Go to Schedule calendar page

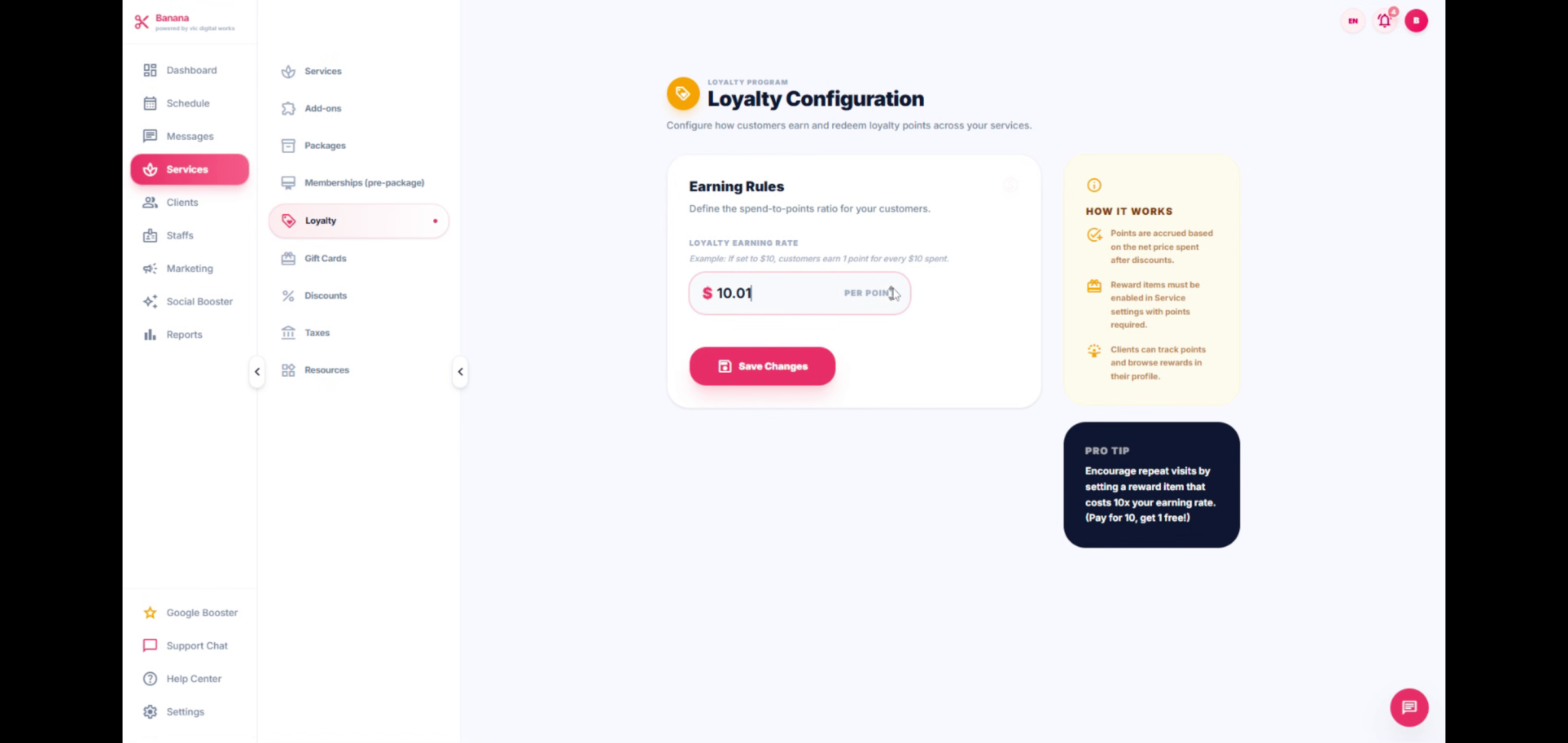(188, 103)
